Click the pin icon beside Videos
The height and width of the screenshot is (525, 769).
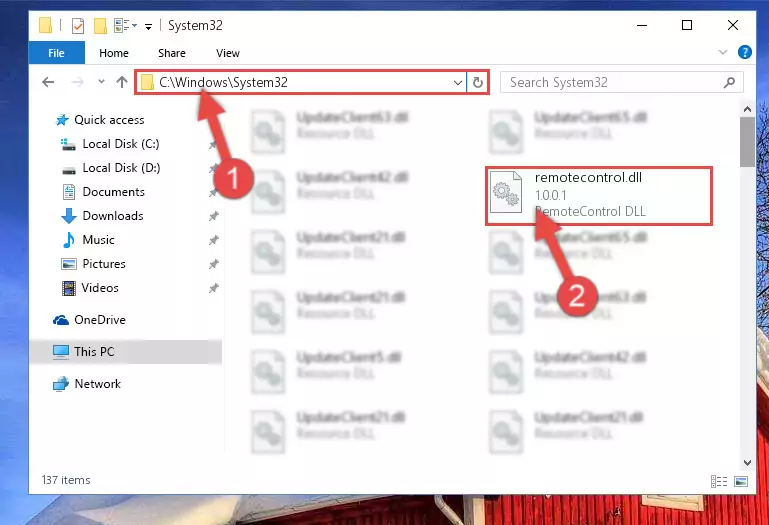tap(213, 288)
